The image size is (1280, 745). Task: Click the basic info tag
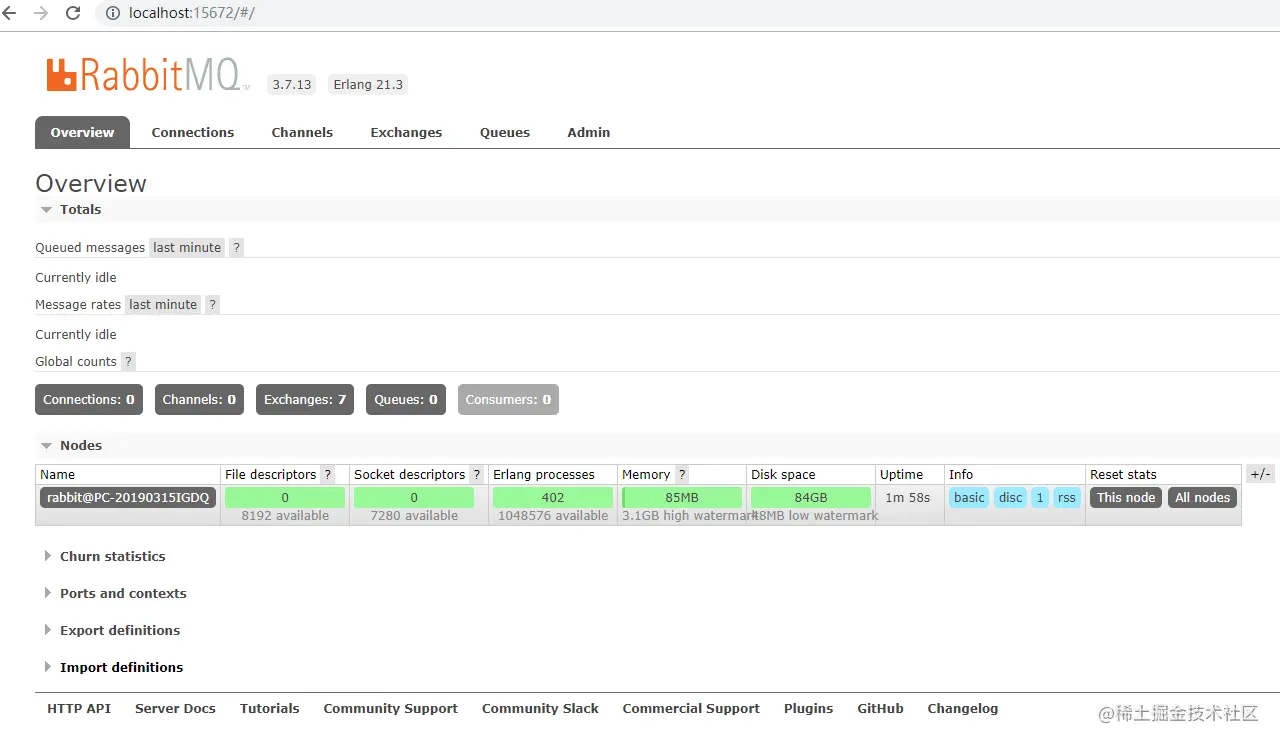click(969, 498)
